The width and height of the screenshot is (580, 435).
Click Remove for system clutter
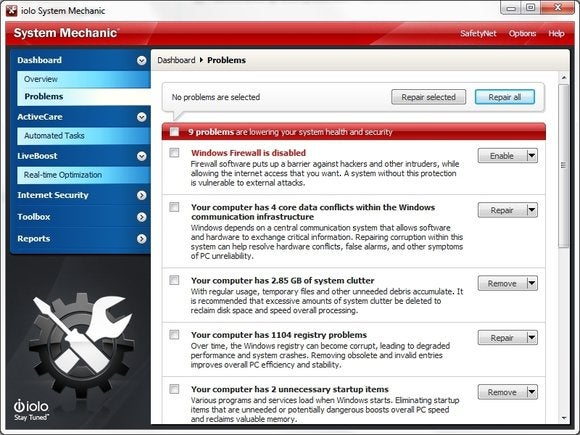[502, 283]
